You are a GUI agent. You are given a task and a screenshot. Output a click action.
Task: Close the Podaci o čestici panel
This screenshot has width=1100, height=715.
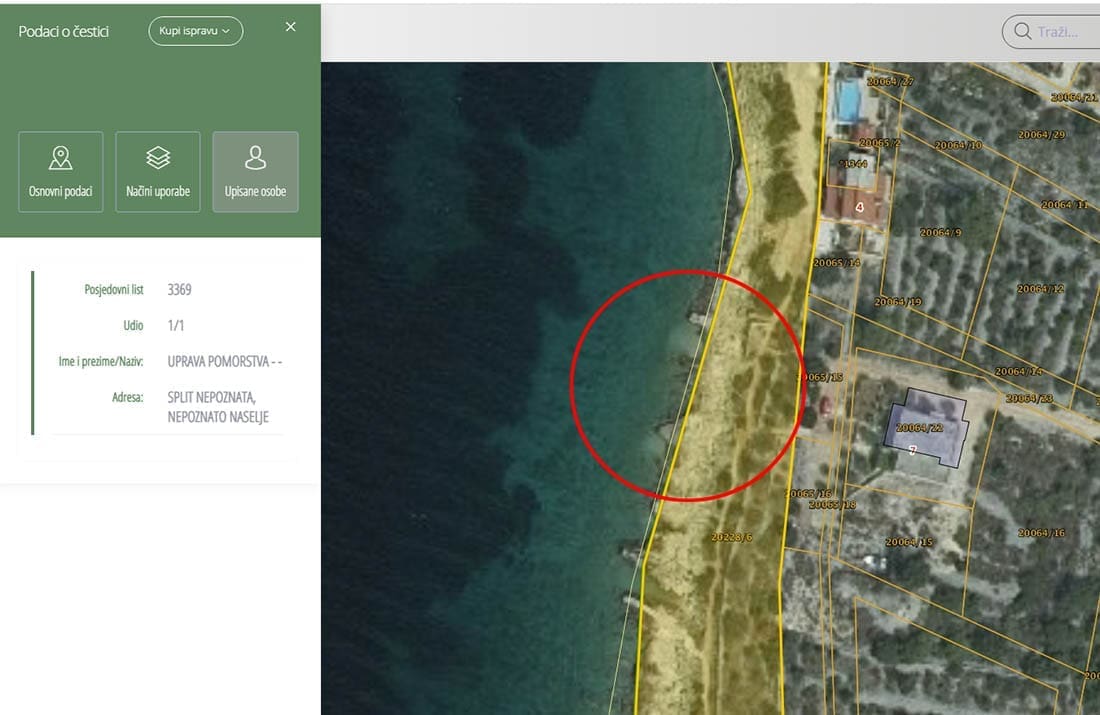pyautogui.click(x=291, y=27)
